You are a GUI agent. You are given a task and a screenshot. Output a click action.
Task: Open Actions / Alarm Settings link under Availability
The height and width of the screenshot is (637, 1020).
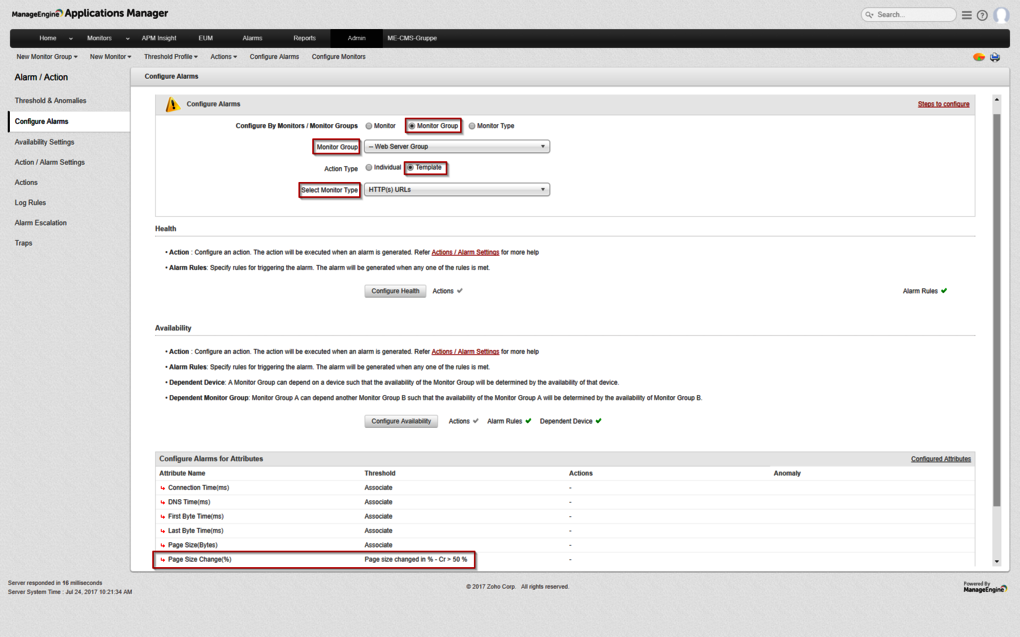465,351
